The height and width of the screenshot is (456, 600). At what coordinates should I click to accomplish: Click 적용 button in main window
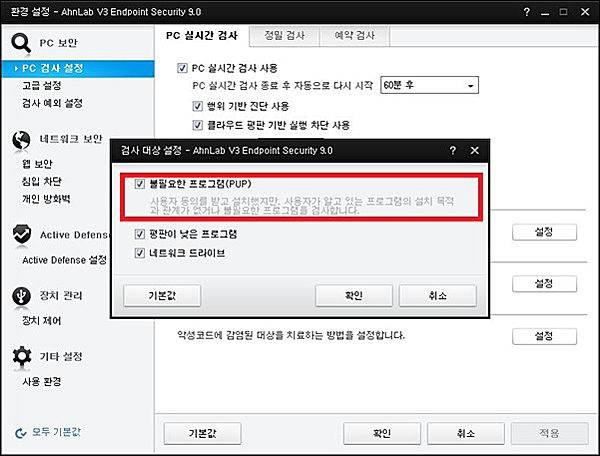click(x=549, y=433)
